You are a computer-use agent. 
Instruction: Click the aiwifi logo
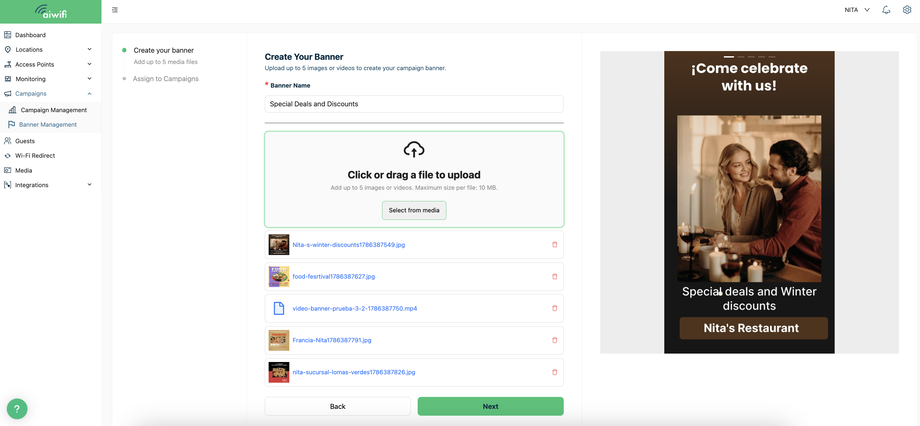(50, 11)
